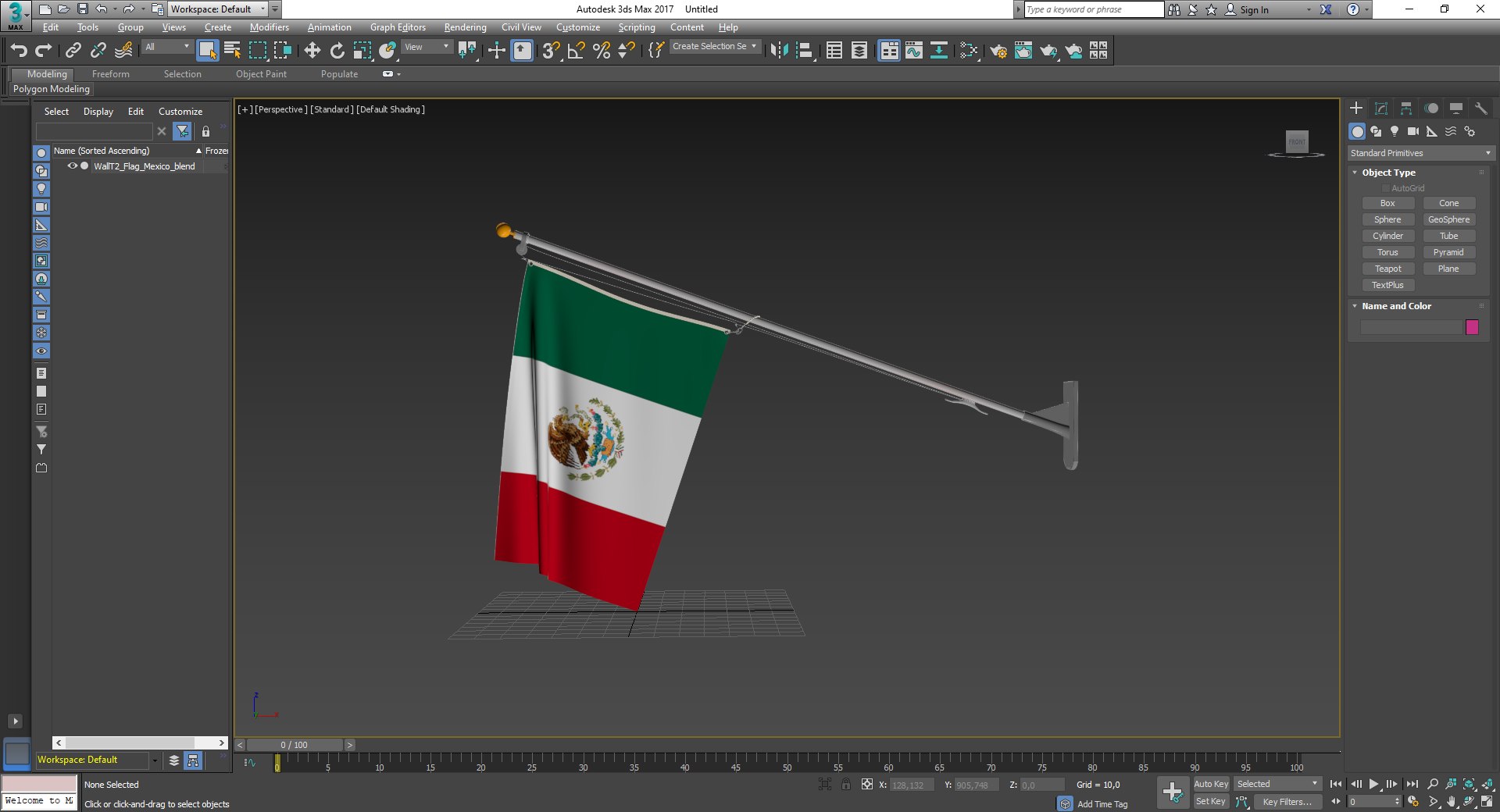Play the animation with Play button

(1374, 784)
